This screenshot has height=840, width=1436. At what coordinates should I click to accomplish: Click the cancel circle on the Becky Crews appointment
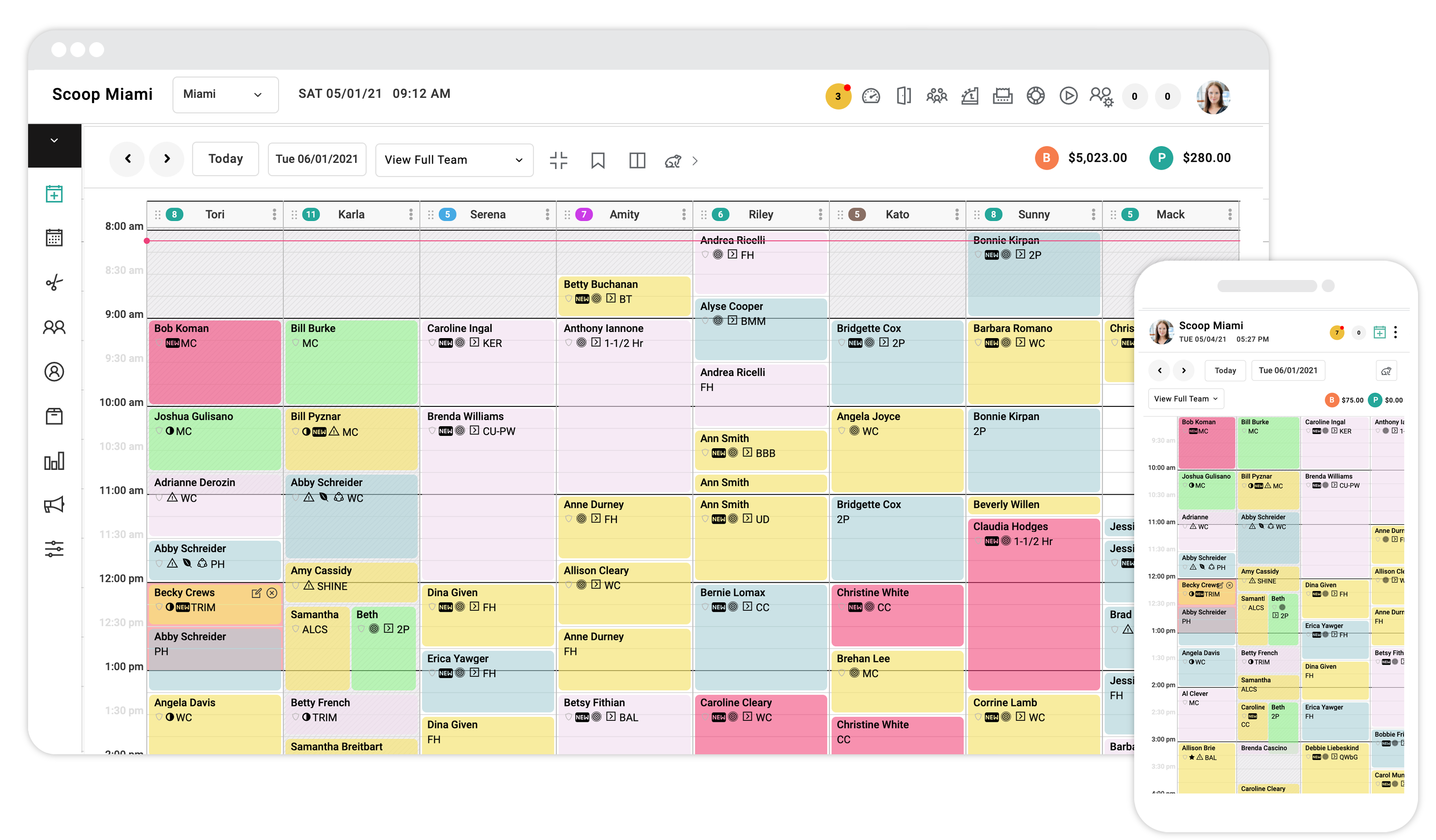tap(272, 592)
